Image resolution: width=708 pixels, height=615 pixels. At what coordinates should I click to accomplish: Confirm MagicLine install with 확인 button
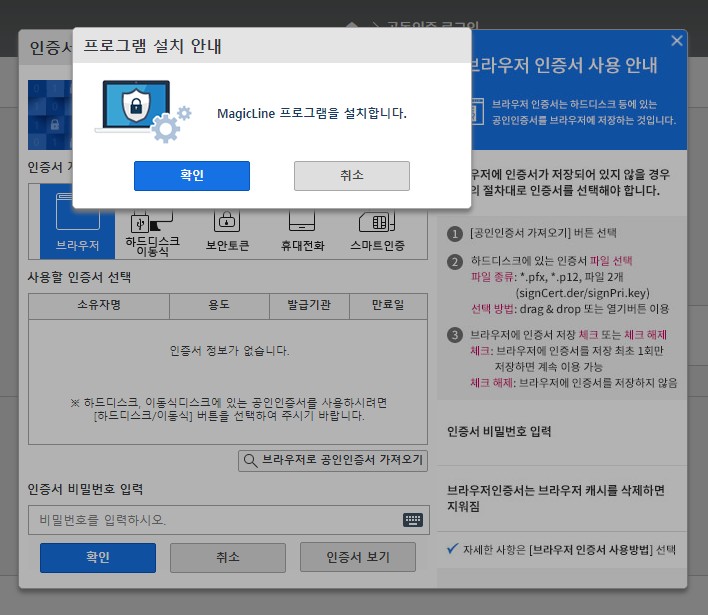pos(191,176)
